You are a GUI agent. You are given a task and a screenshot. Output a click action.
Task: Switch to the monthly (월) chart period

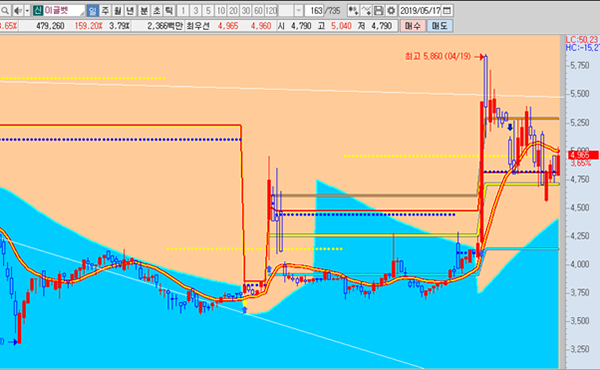point(118,11)
